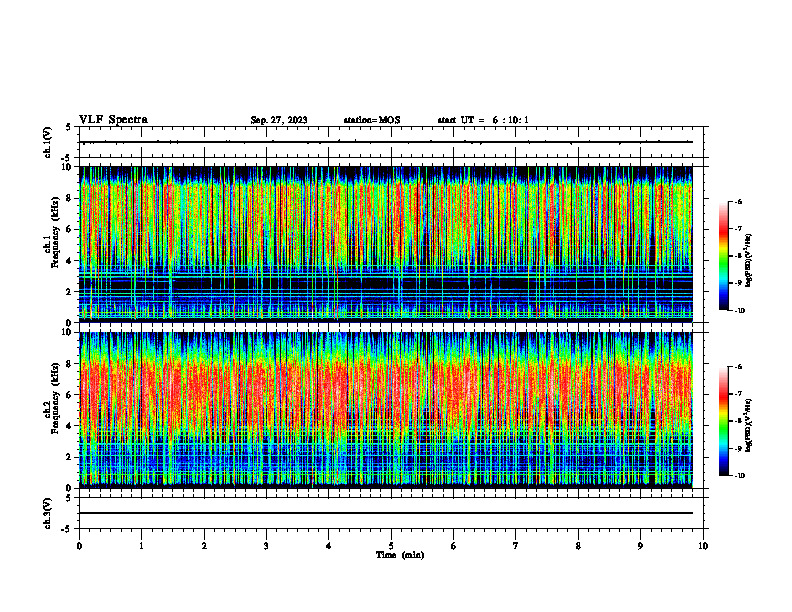Viewport: 792px width, 612px height.
Task: Click the "ch.1(V)" axis label
Action: pyautogui.click(x=48, y=142)
